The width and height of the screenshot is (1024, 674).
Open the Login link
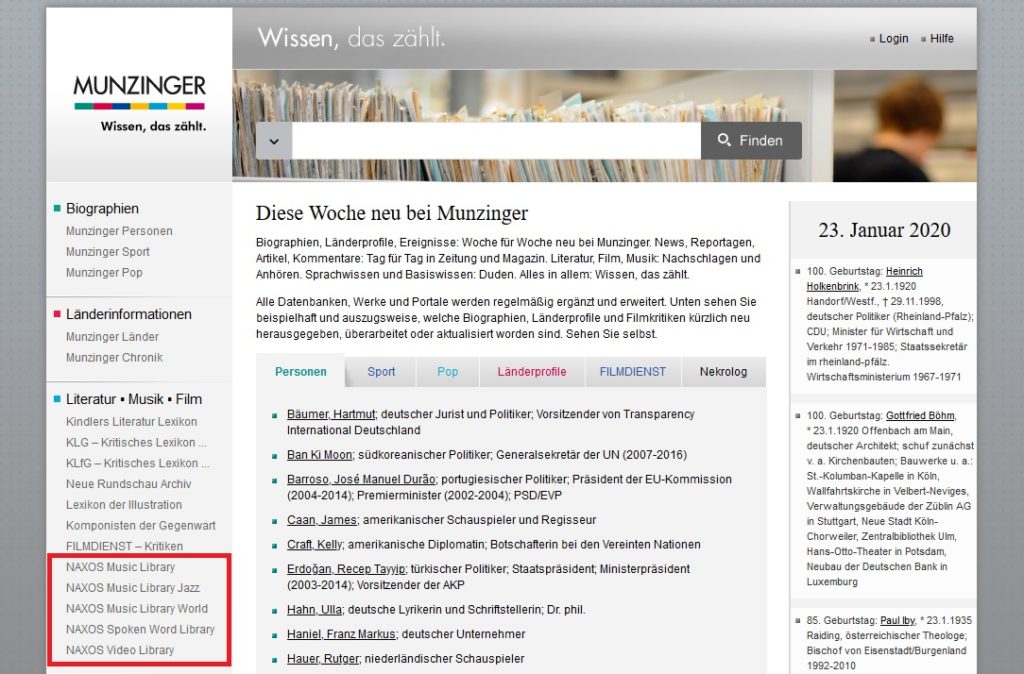tap(893, 39)
